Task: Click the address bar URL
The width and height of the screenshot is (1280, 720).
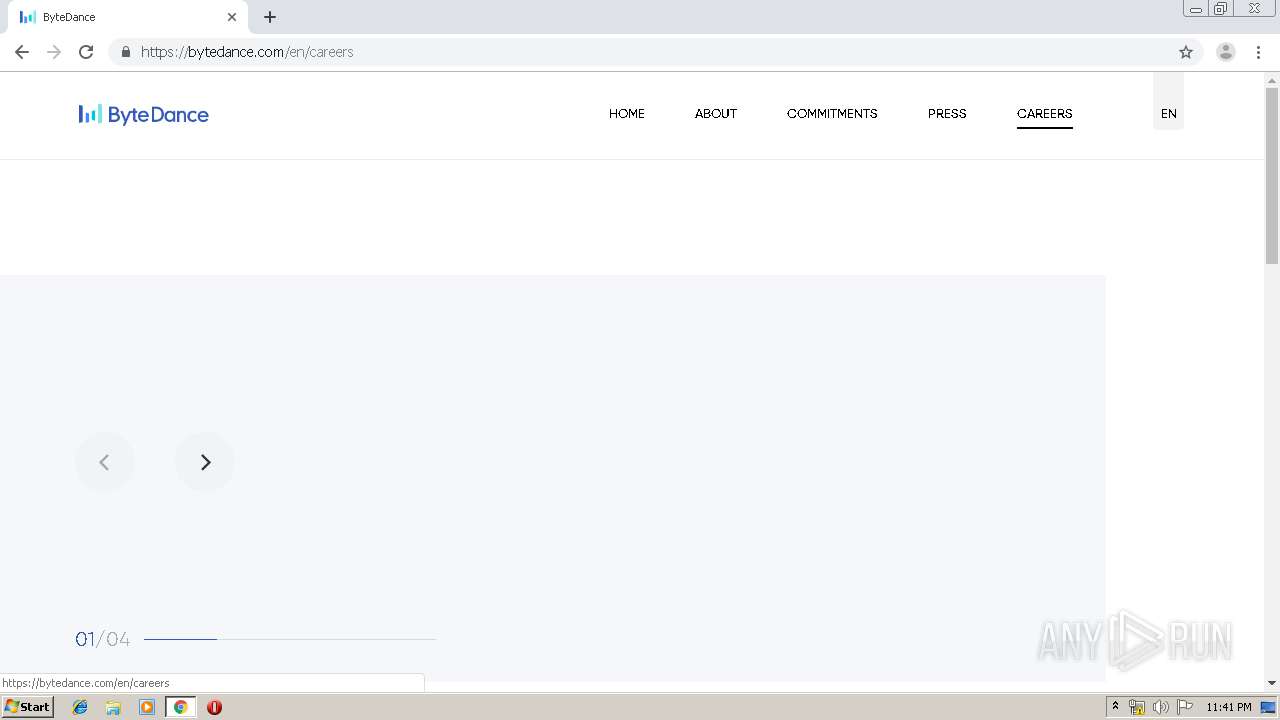Action: tap(247, 52)
